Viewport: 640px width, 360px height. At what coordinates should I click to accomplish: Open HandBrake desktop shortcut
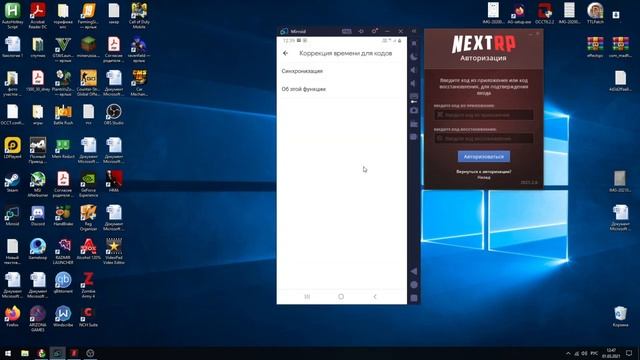pyautogui.click(x=63, y=216)
